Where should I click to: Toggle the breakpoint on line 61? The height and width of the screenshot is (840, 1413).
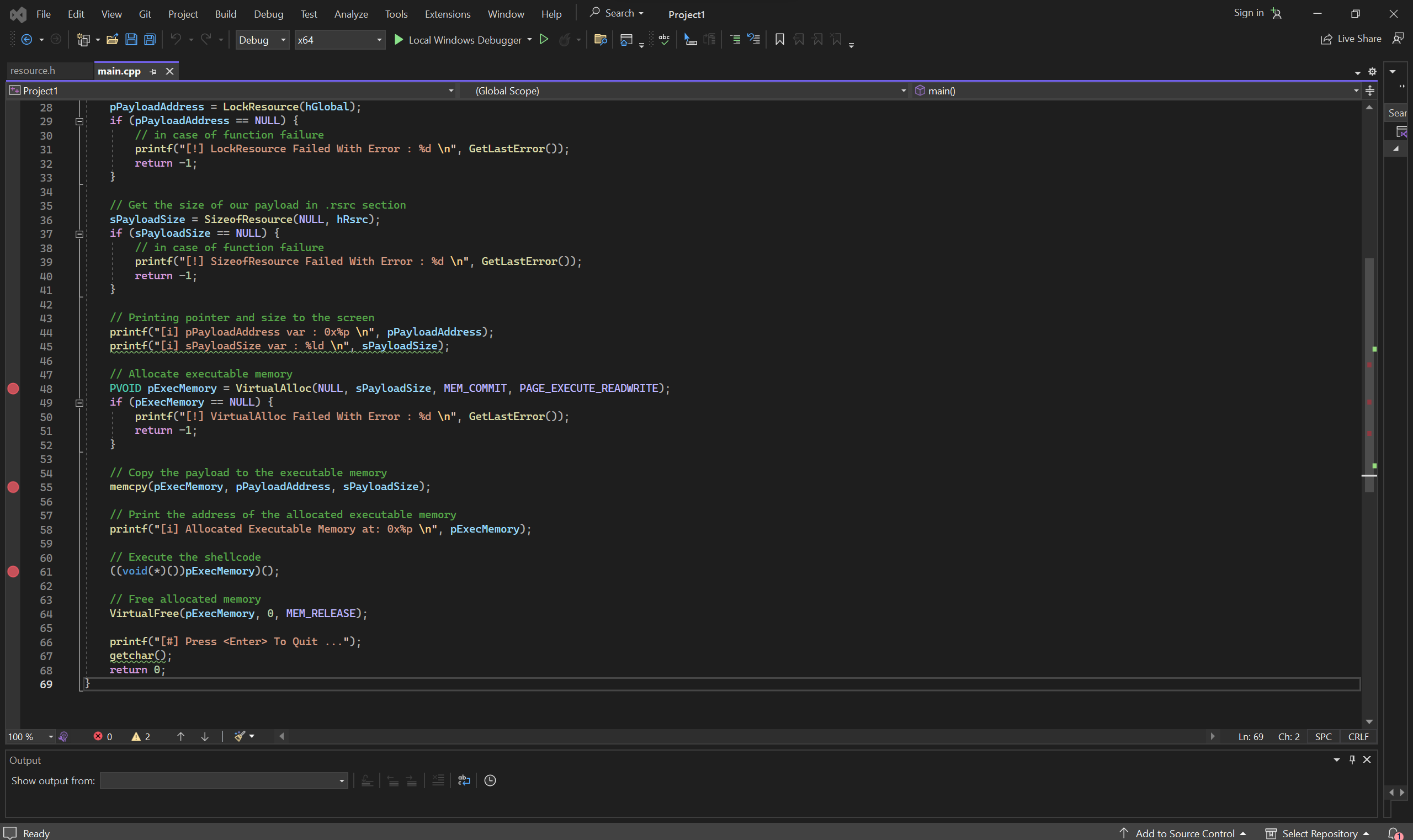pyautogui.click(x=13, y=571)
